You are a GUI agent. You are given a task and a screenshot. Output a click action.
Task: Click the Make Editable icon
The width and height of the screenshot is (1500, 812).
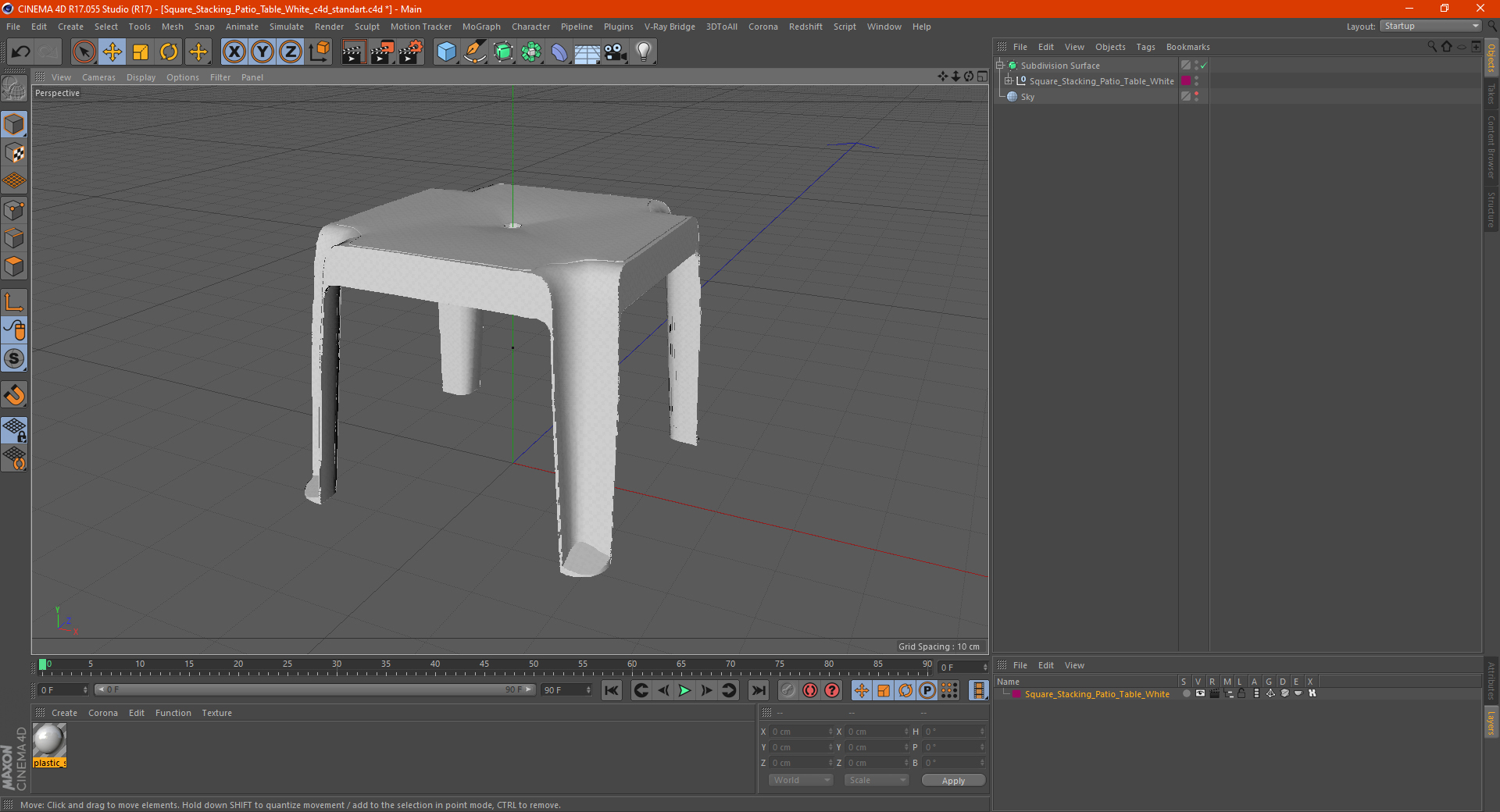[x=14, y=89]
